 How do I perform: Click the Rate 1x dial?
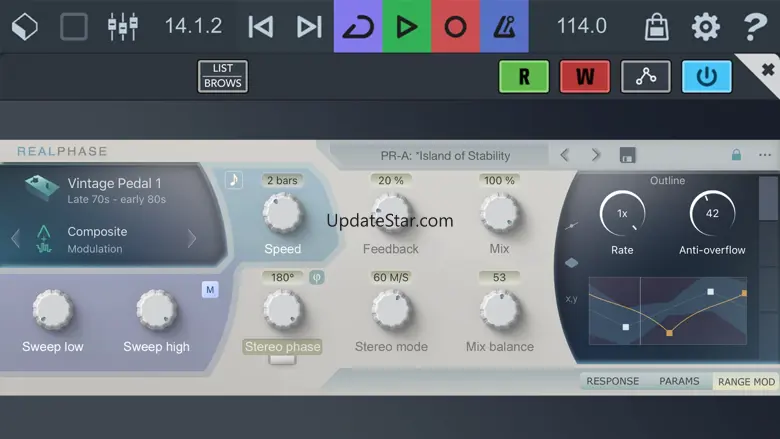click(x=622, y=214)
